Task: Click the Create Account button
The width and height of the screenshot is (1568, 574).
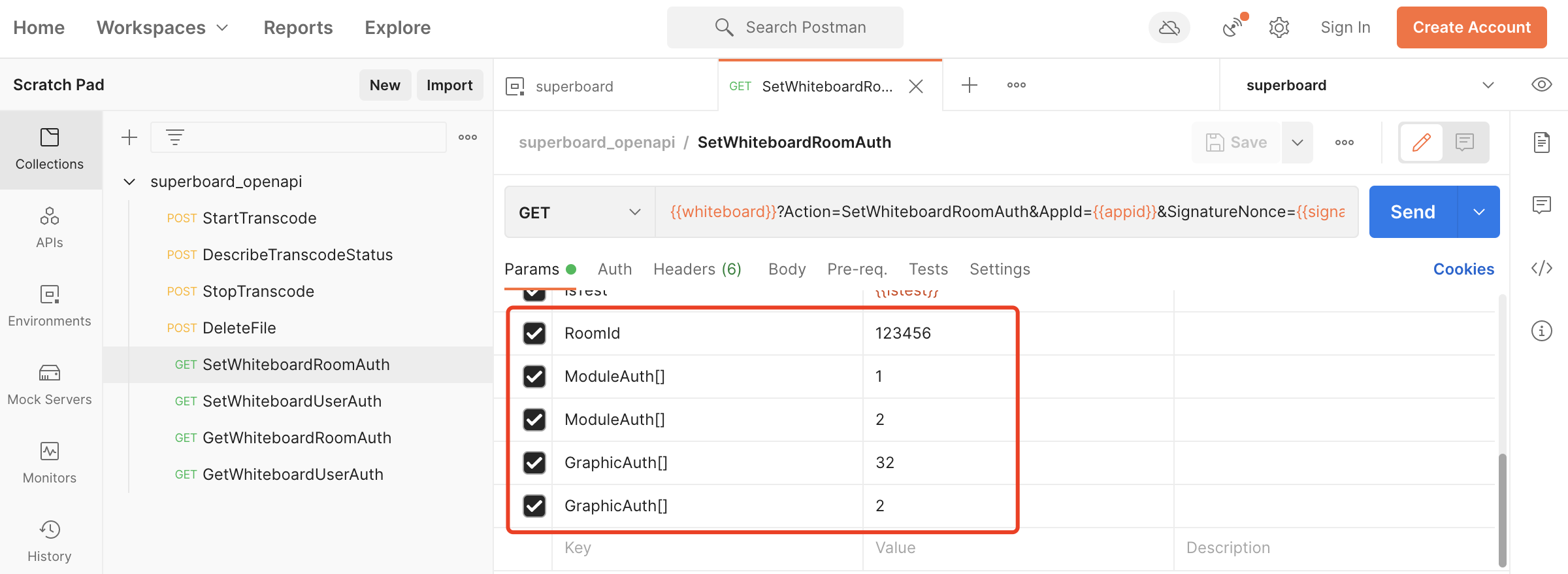Action: point(1471,27)
